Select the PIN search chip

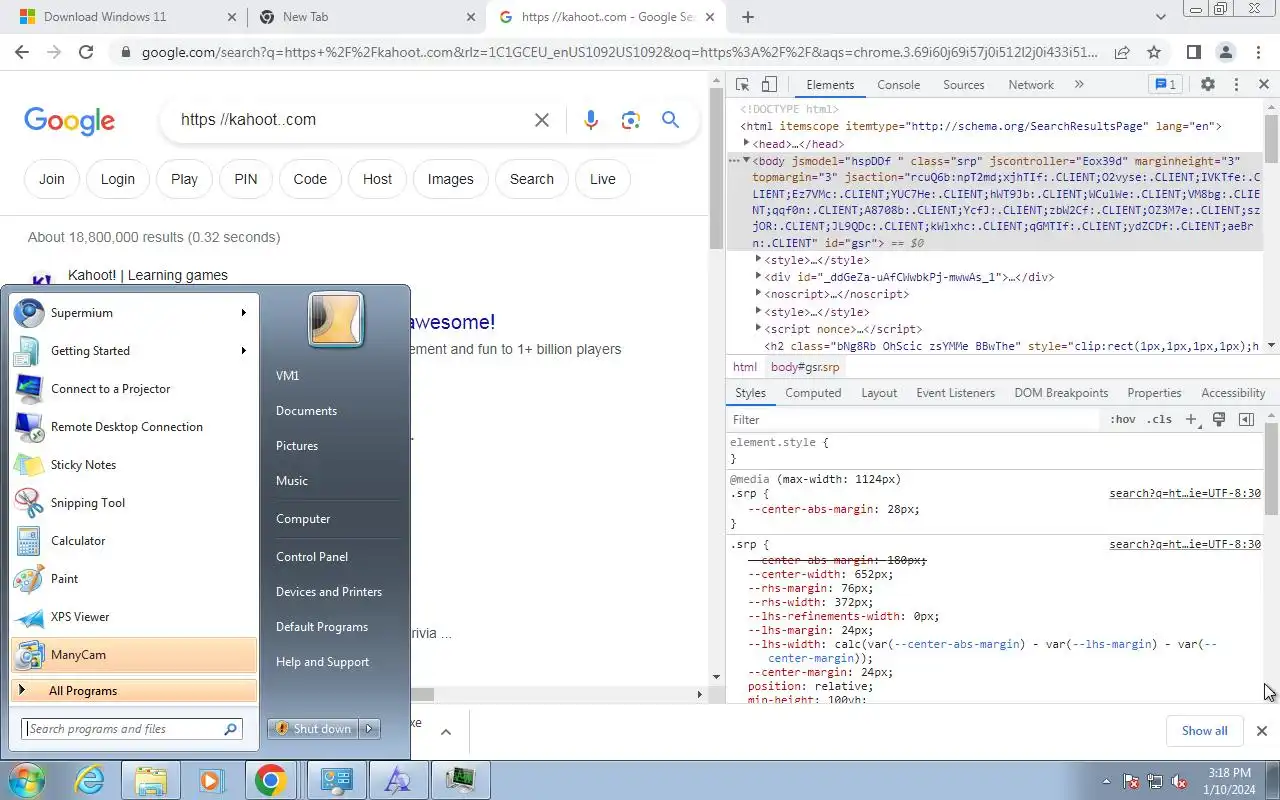point(246,179)
